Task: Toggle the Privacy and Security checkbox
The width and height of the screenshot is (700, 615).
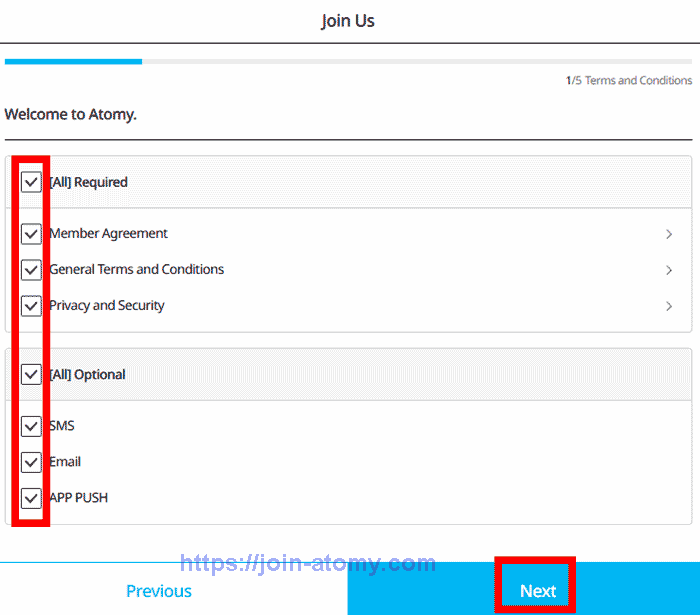Action: (31, 306)
